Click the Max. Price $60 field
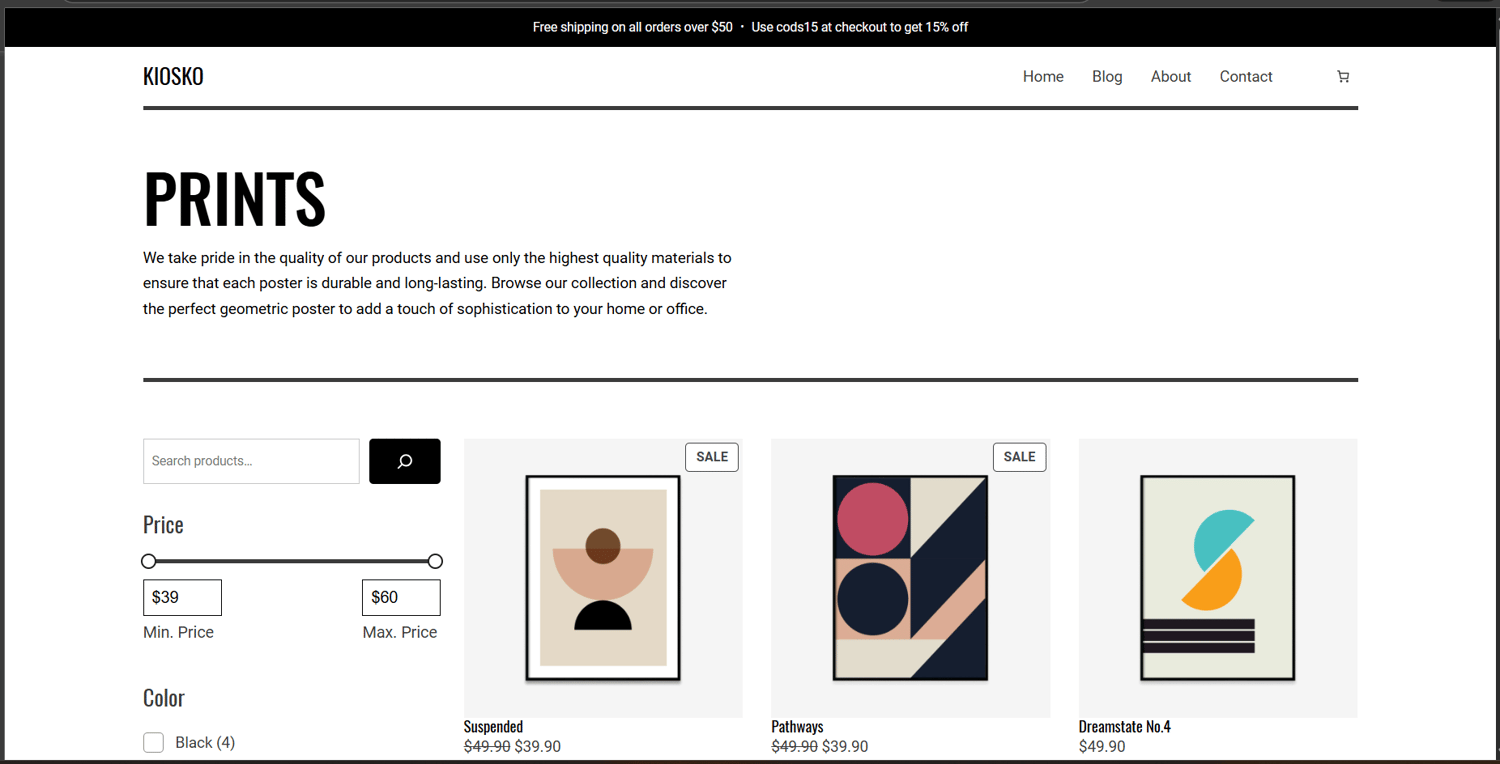Screen dimensions: 1500x764 click(x=400, y=597)
